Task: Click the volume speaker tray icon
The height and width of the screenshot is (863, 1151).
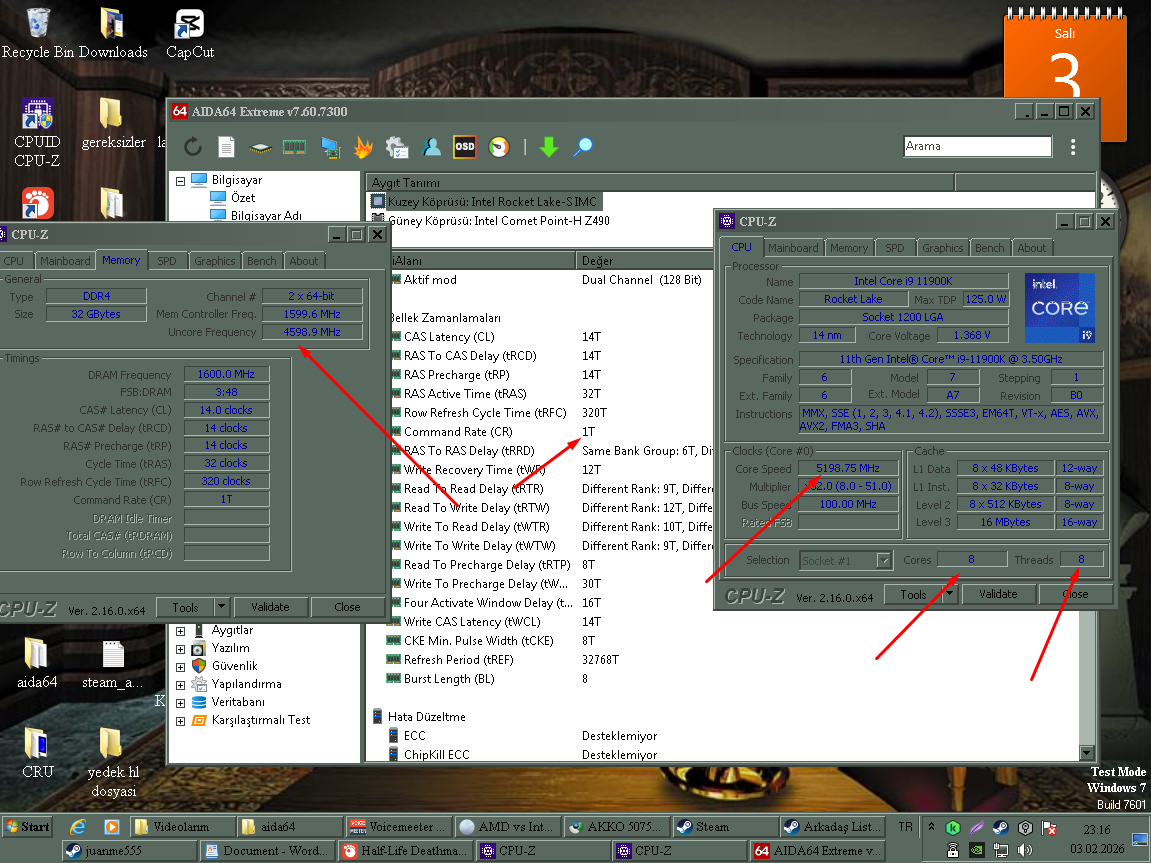Action: tap(1025, 850)
